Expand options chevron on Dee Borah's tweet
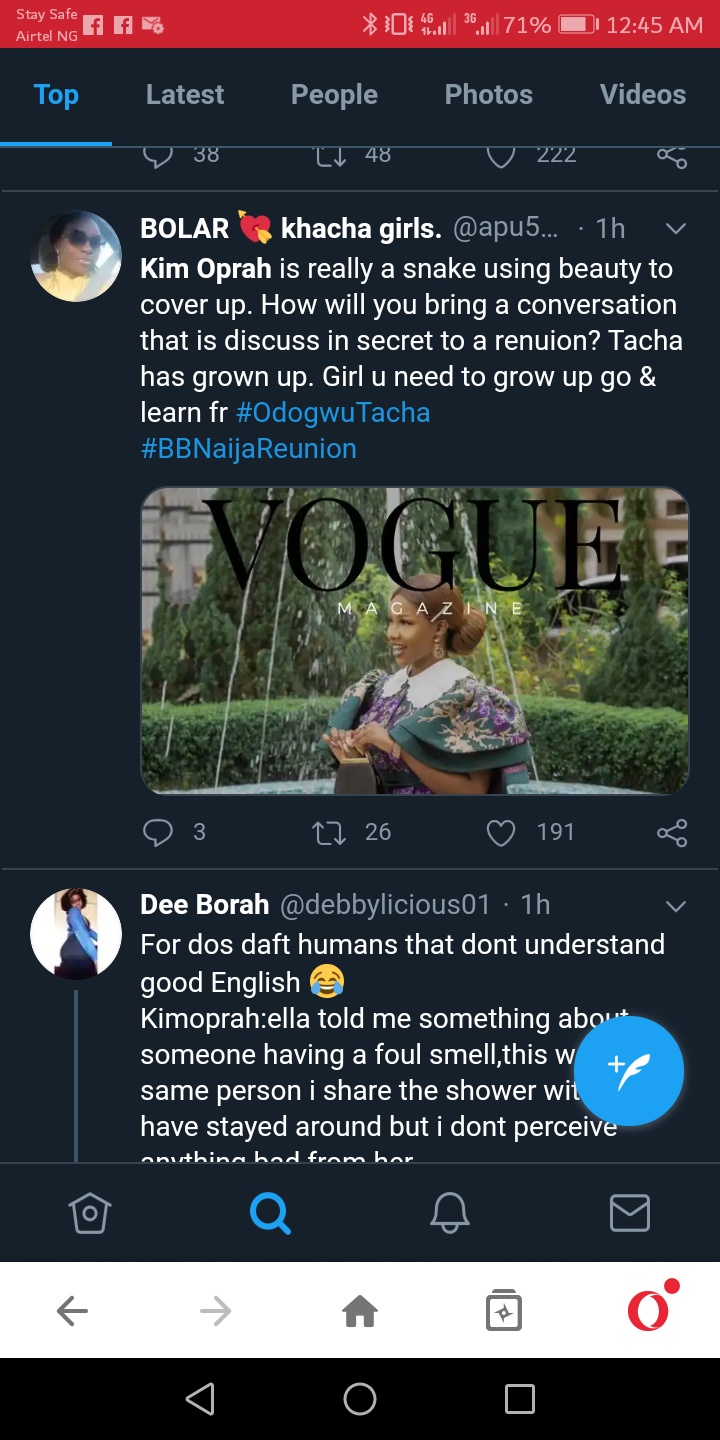Screen dimensions: 720x1440 [x=676, y=906]
